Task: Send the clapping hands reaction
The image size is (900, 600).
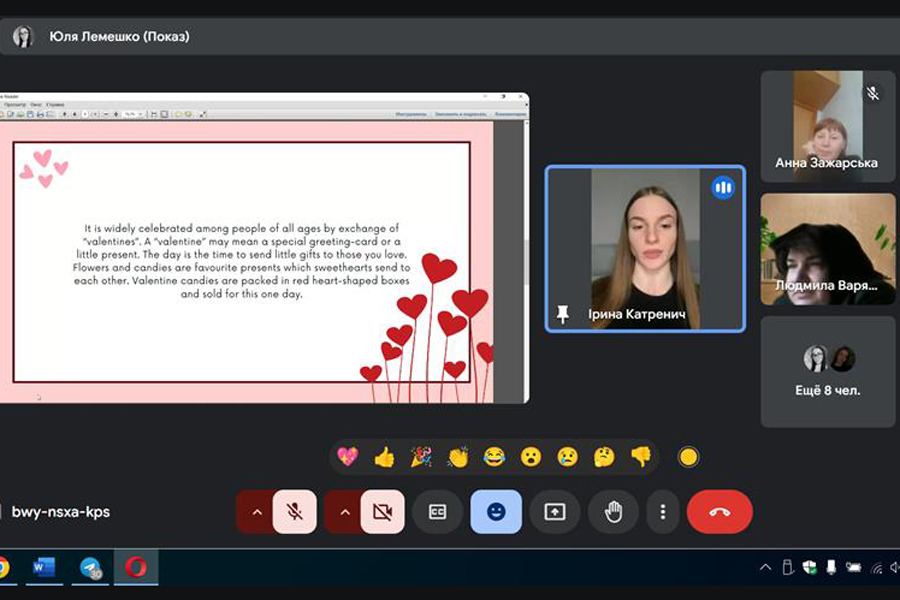Action: point(458,457)
